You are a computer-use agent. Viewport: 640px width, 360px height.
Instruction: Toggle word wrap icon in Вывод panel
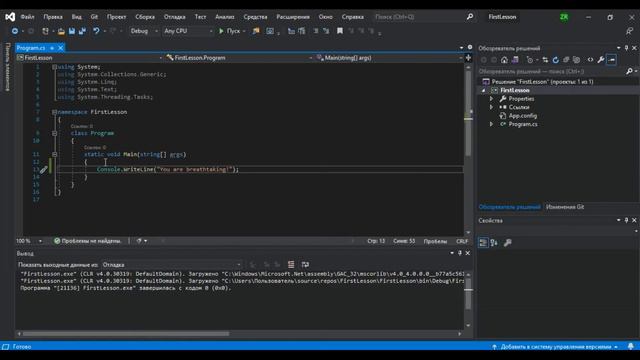305,265
